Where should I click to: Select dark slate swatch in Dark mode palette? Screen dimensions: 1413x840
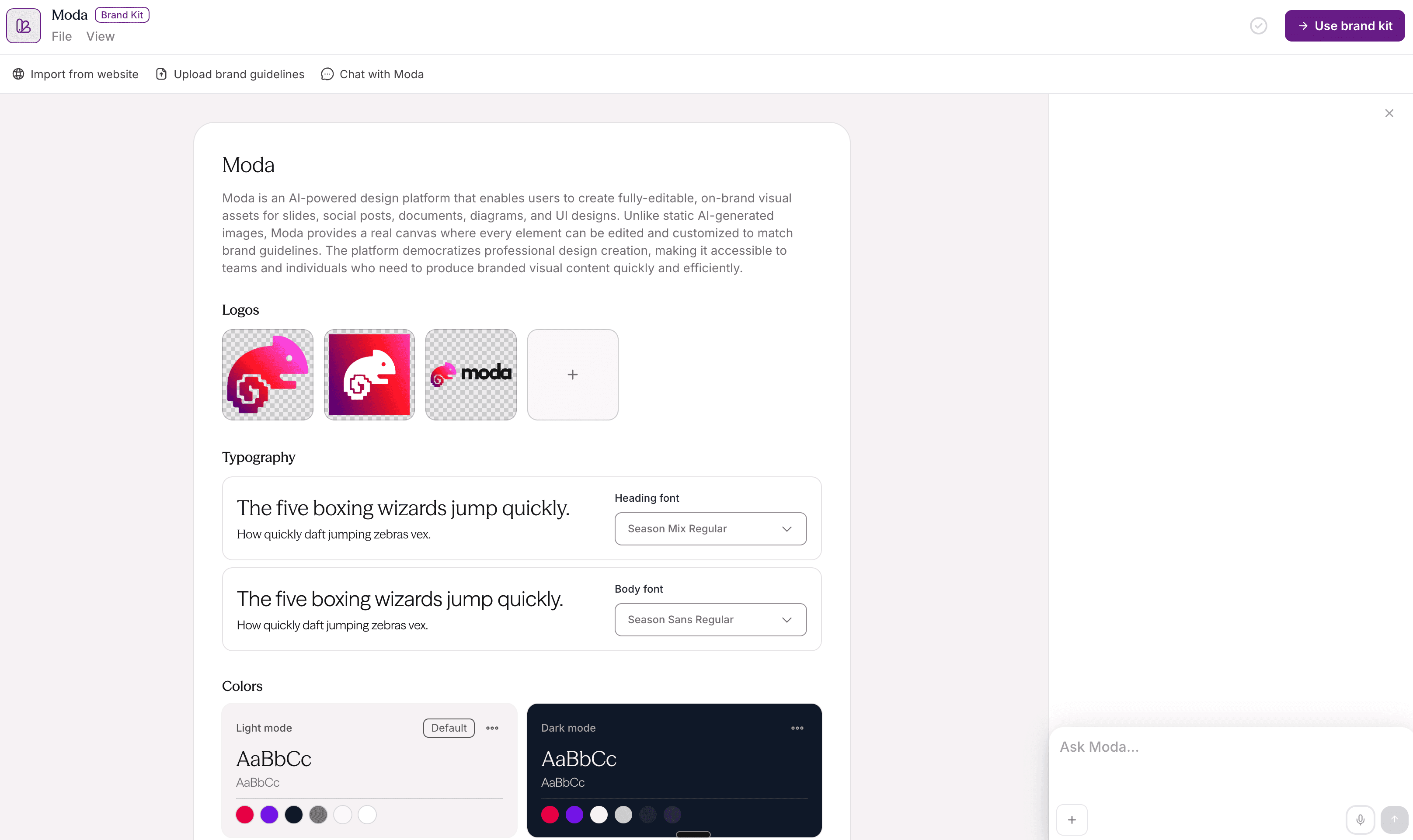click(647, 815)
